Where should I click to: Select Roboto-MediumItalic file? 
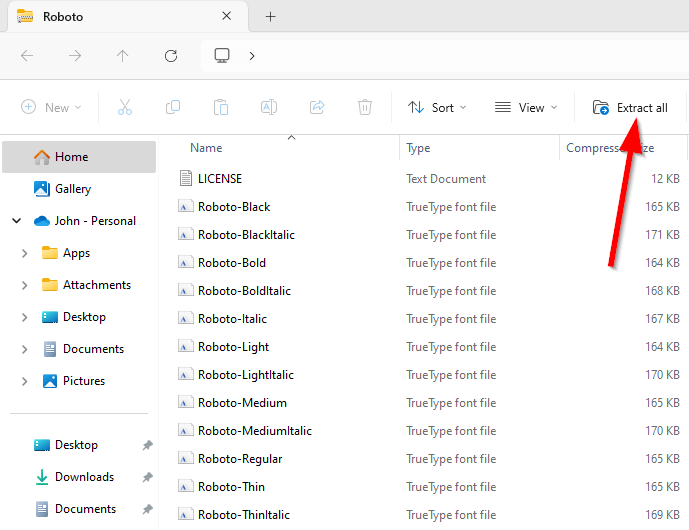pyautogui.click(x=255, y=431)
